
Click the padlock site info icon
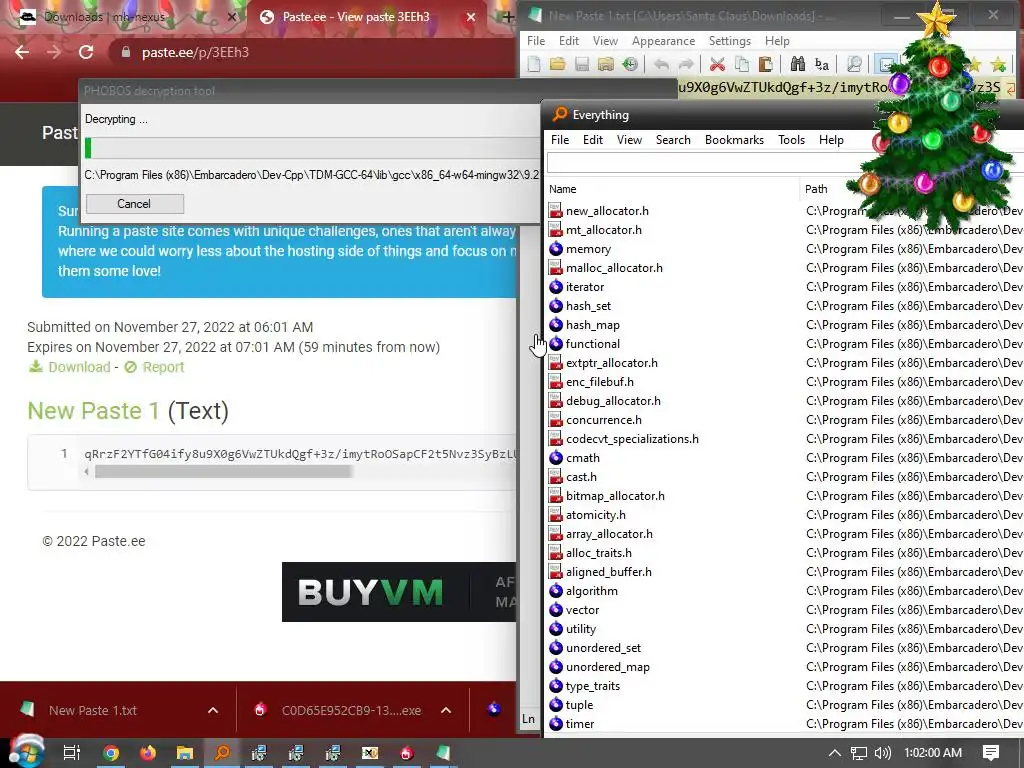click(125, 52)
